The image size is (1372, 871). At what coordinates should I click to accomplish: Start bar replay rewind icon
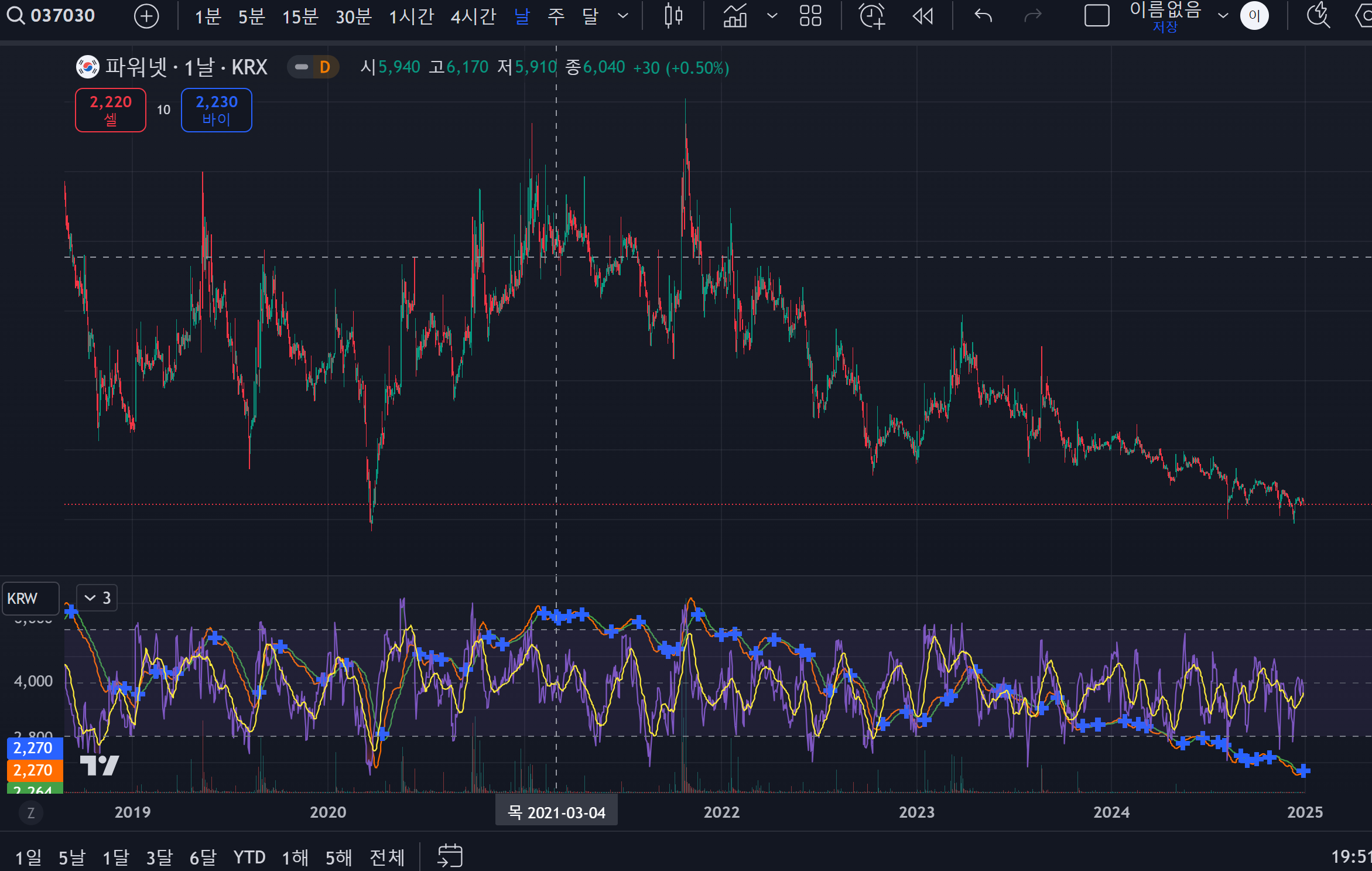point(923,16)
